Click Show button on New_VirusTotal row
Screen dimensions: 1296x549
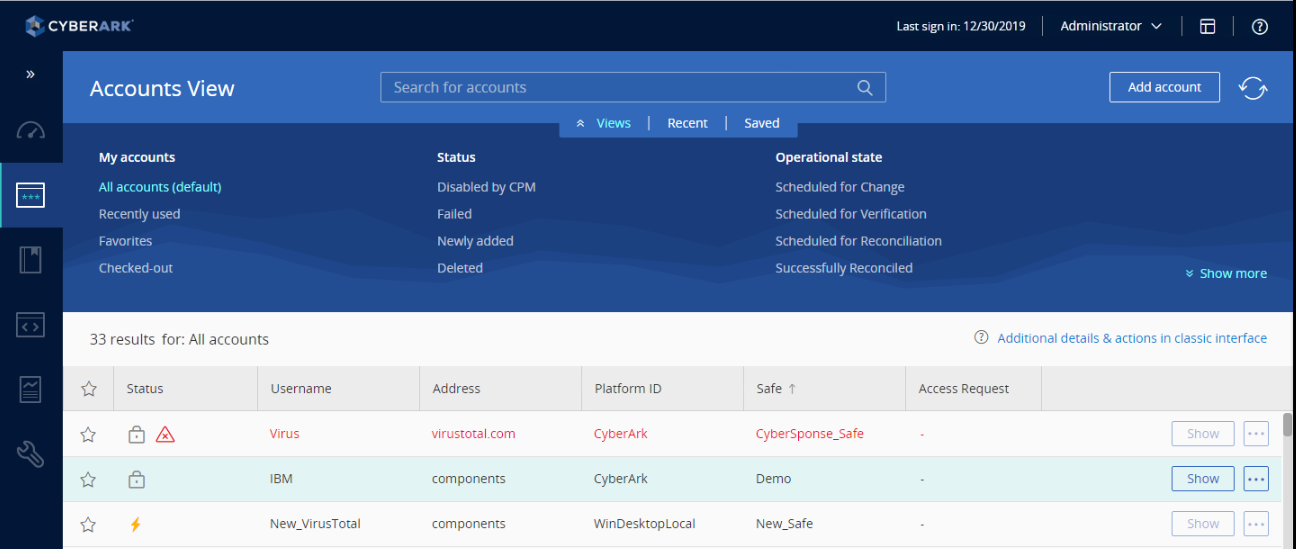click(1203, 524)
